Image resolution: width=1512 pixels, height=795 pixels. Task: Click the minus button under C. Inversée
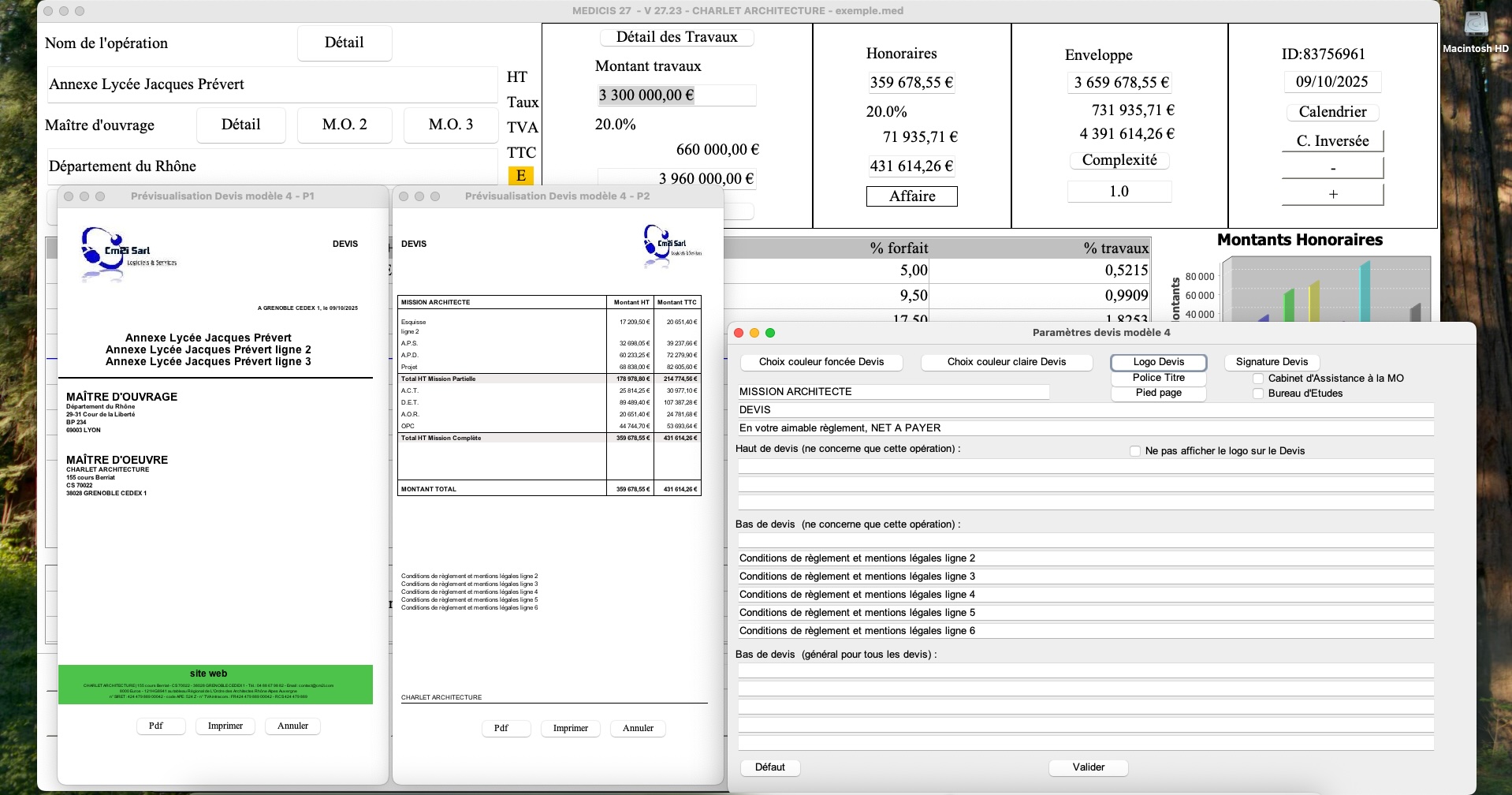tap(1332, 168)
